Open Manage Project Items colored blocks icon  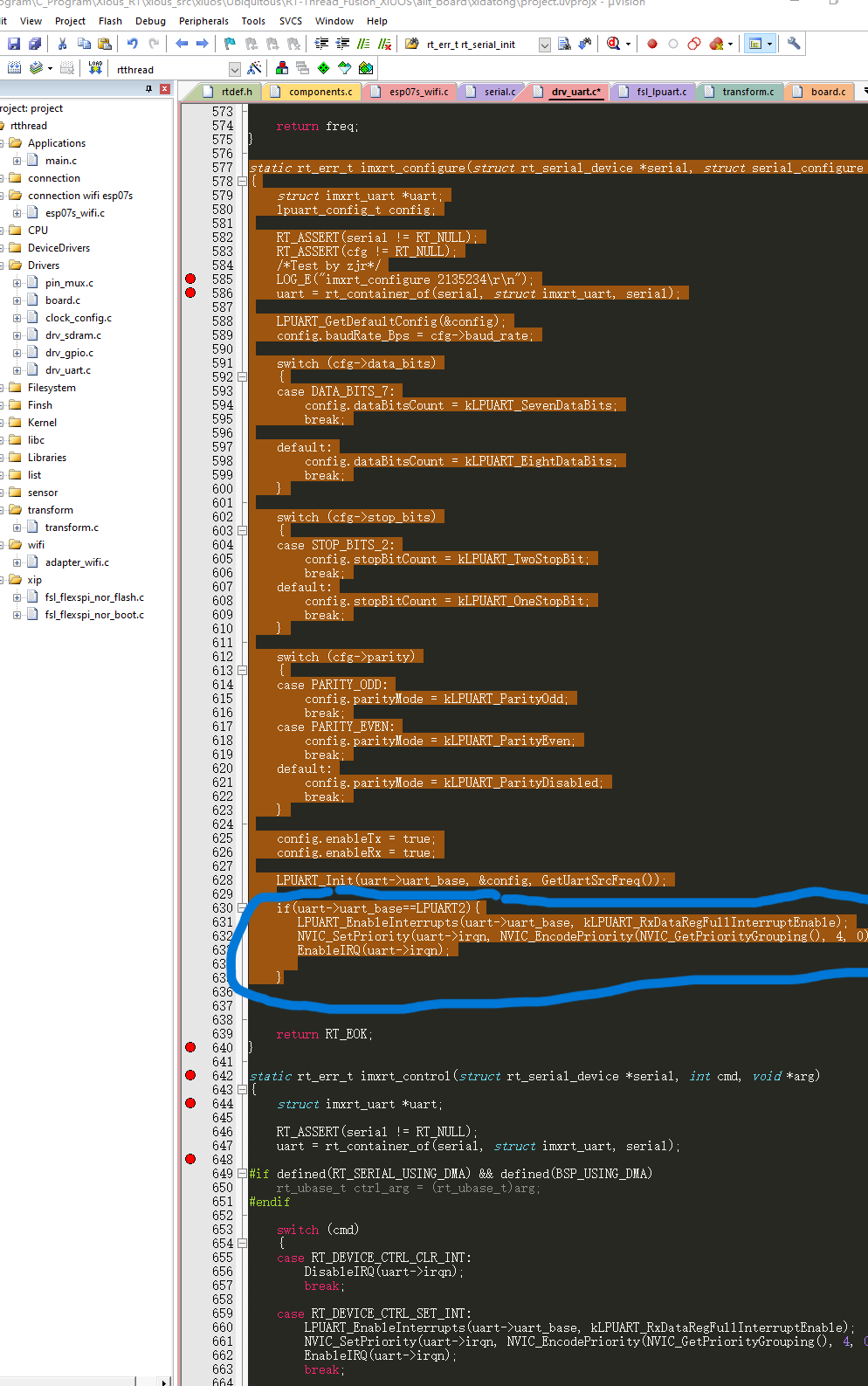[282, 68]
